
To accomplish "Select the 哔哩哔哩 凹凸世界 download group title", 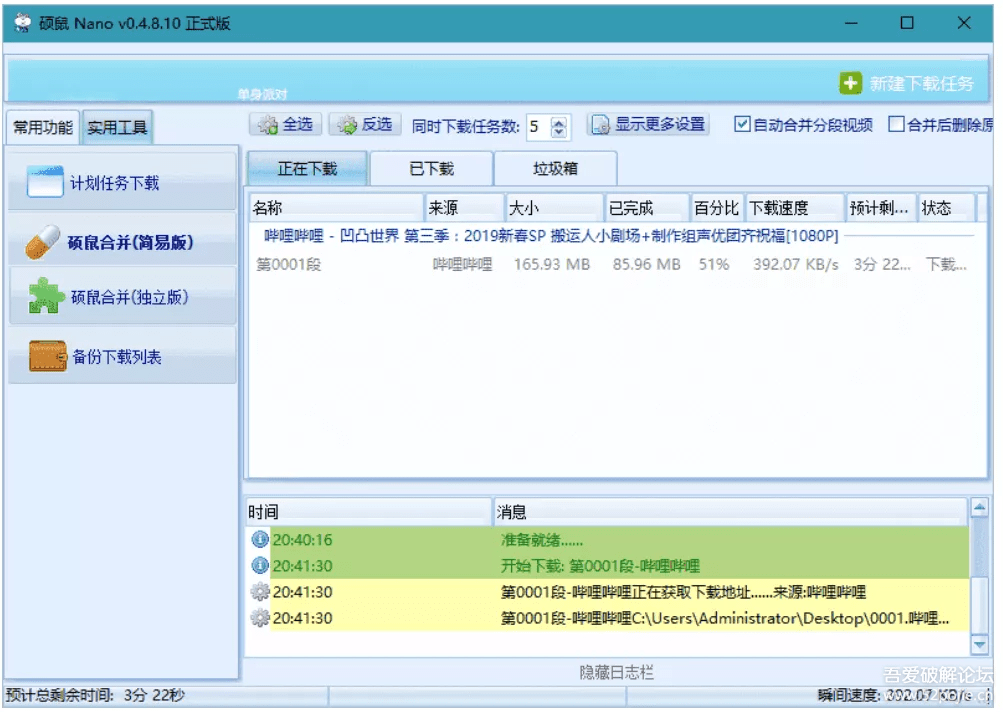I will pyautogui.click(x=551, y=236).
